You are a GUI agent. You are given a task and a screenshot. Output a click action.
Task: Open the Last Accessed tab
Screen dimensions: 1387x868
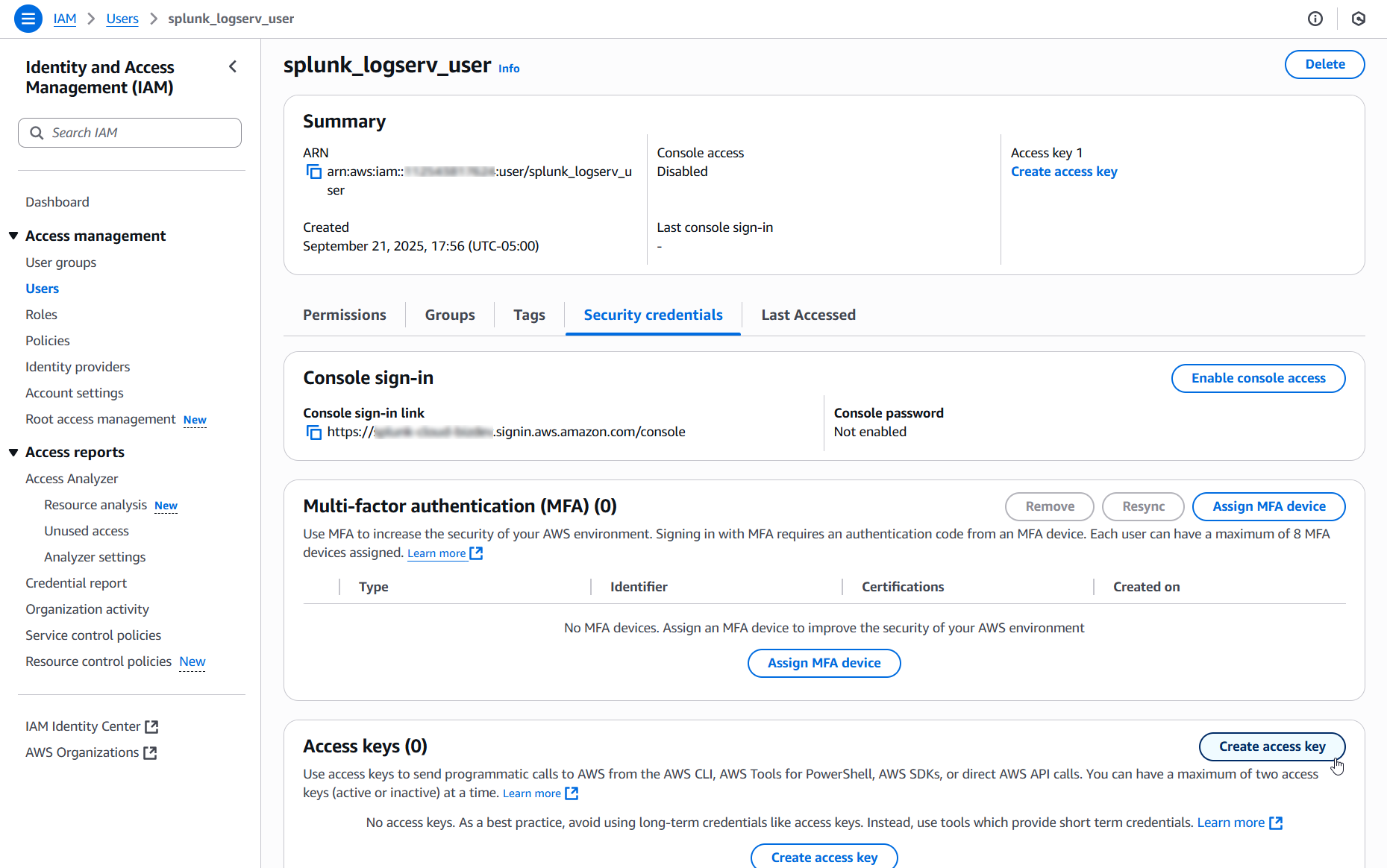[x=808, y=315]
